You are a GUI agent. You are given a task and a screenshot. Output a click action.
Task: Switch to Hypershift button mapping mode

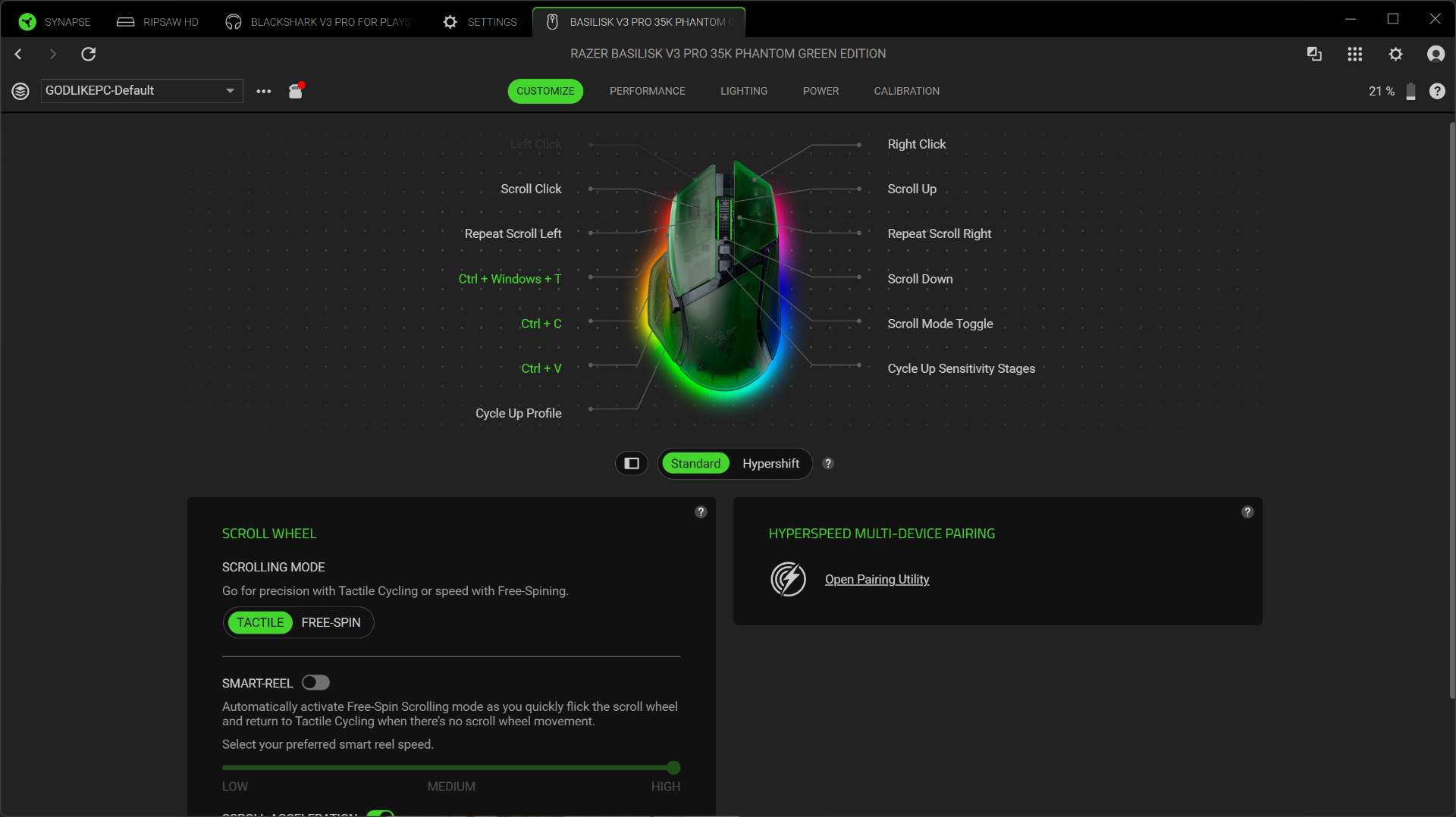coord(770,463)
